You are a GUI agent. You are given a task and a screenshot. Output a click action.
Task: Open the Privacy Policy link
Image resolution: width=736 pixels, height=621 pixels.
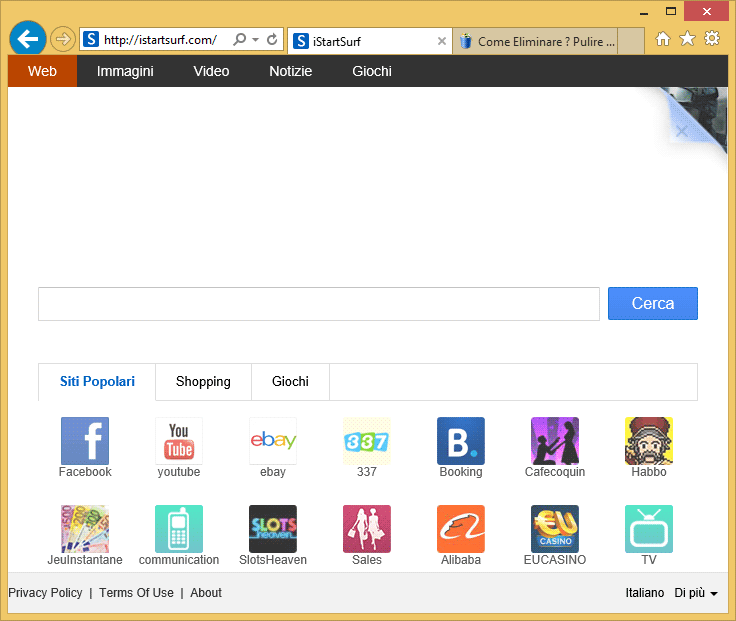[45, 593]
